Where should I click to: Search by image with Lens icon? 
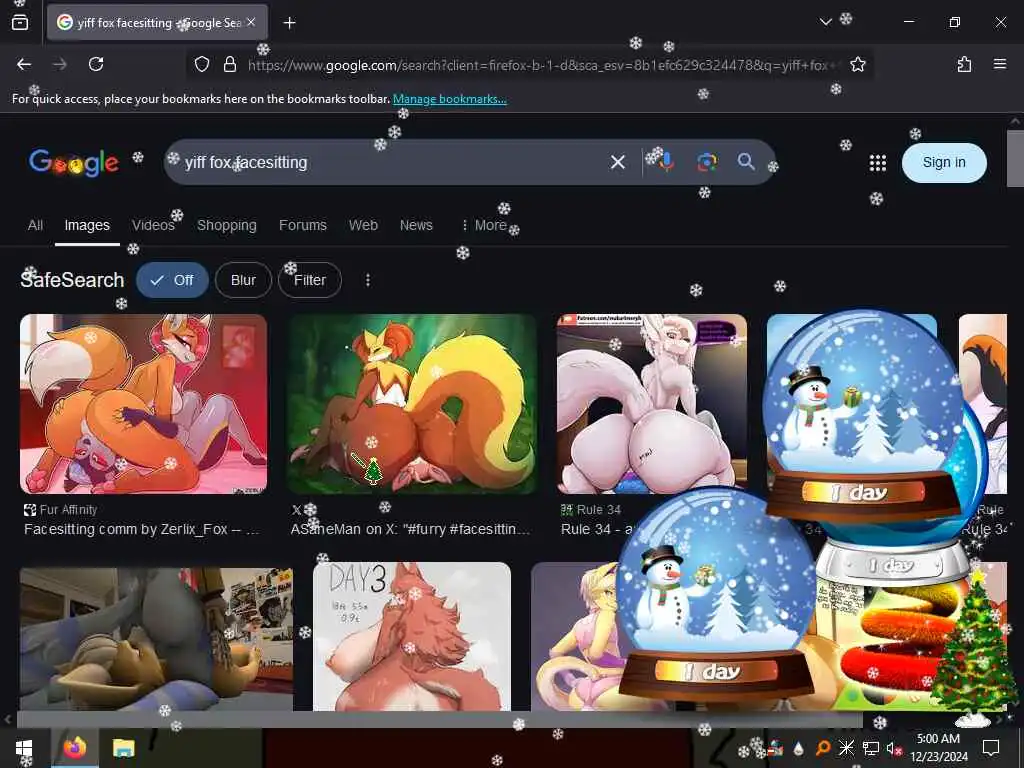click(707, 161)
